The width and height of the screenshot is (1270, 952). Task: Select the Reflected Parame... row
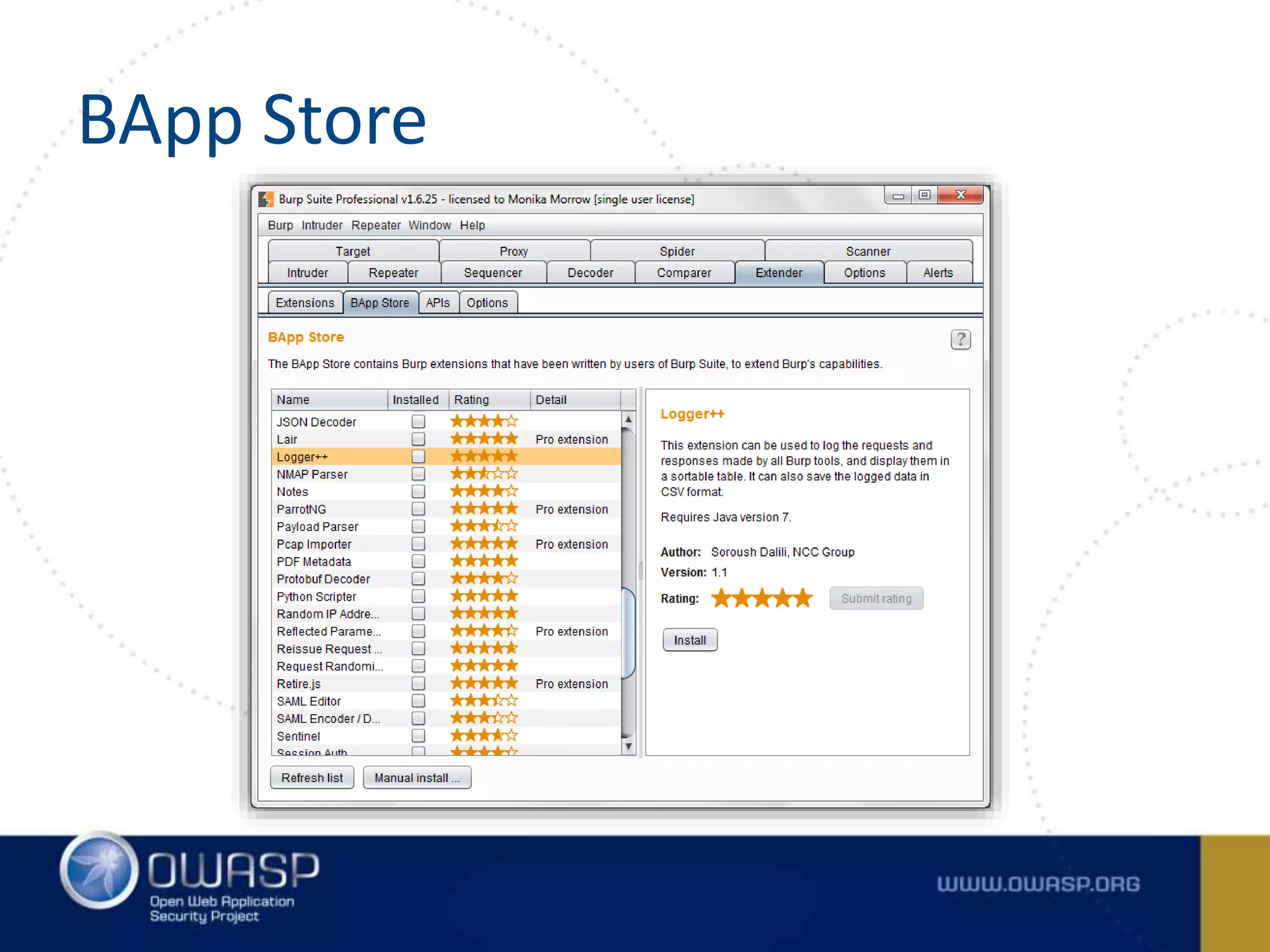click(446, 631)
